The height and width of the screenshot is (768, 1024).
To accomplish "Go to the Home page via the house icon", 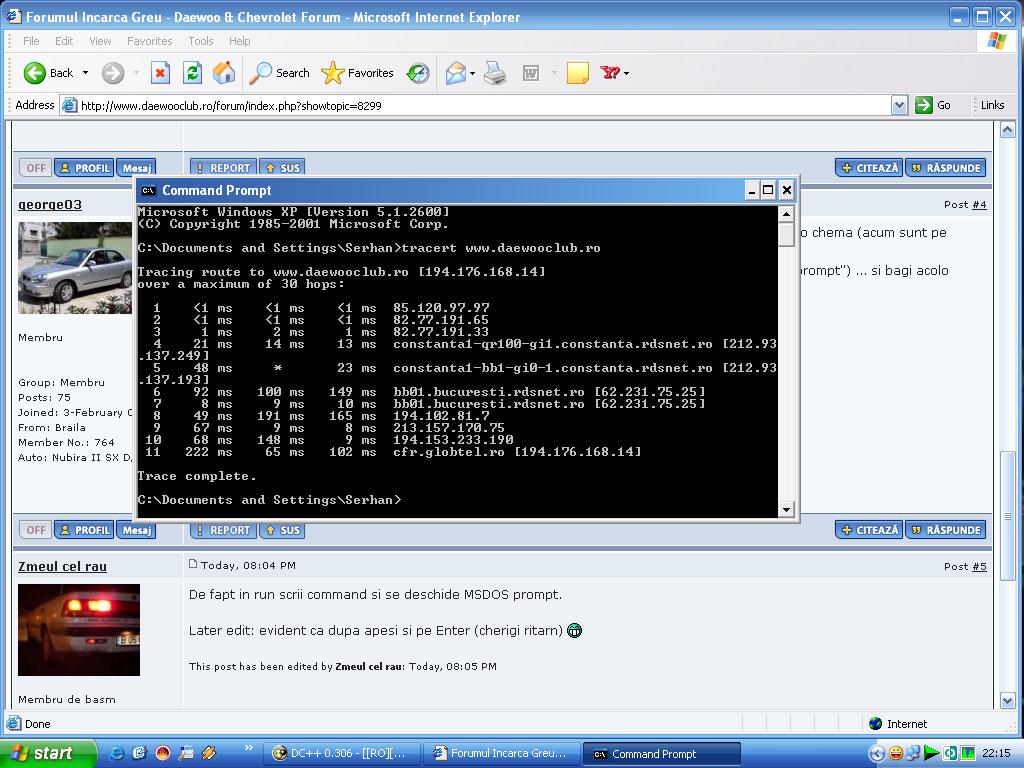I will (x=224, y=73).
